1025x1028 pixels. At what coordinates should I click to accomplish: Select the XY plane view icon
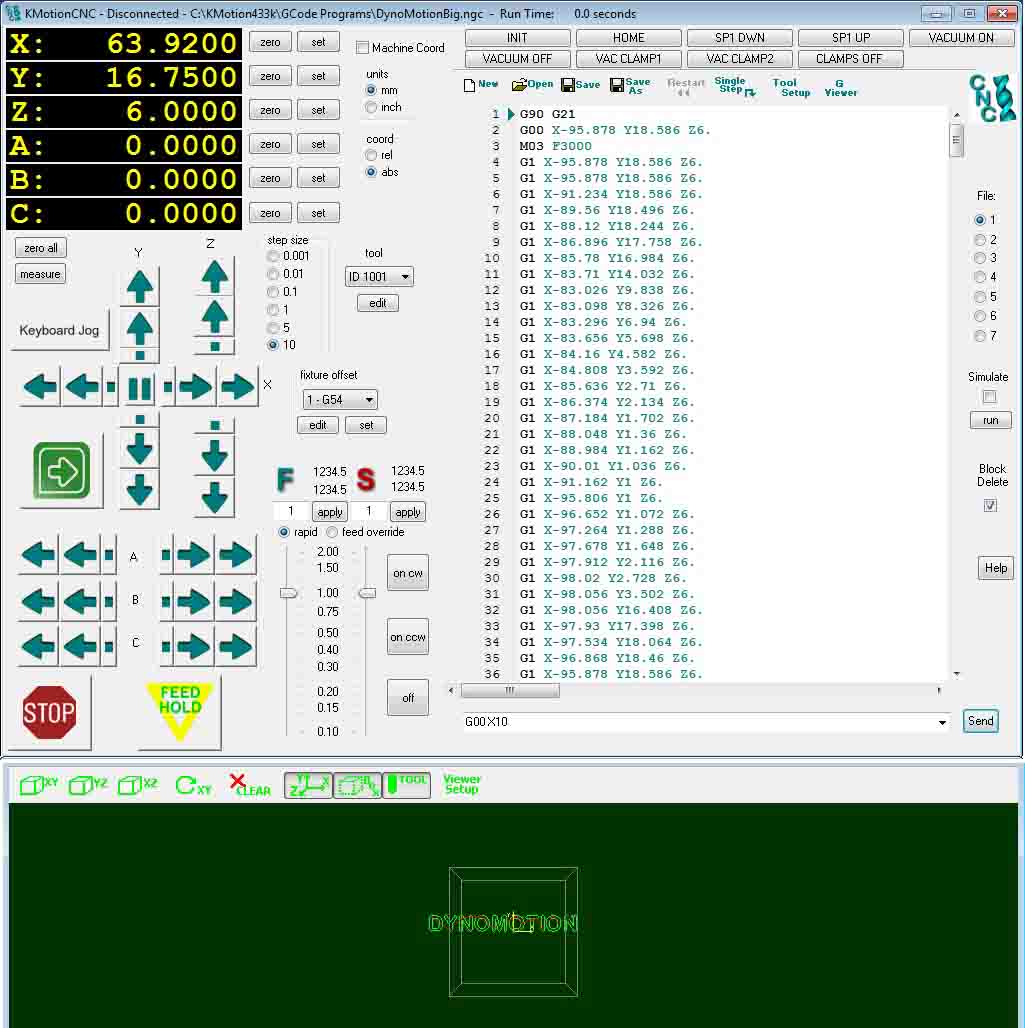coord(38,786)
